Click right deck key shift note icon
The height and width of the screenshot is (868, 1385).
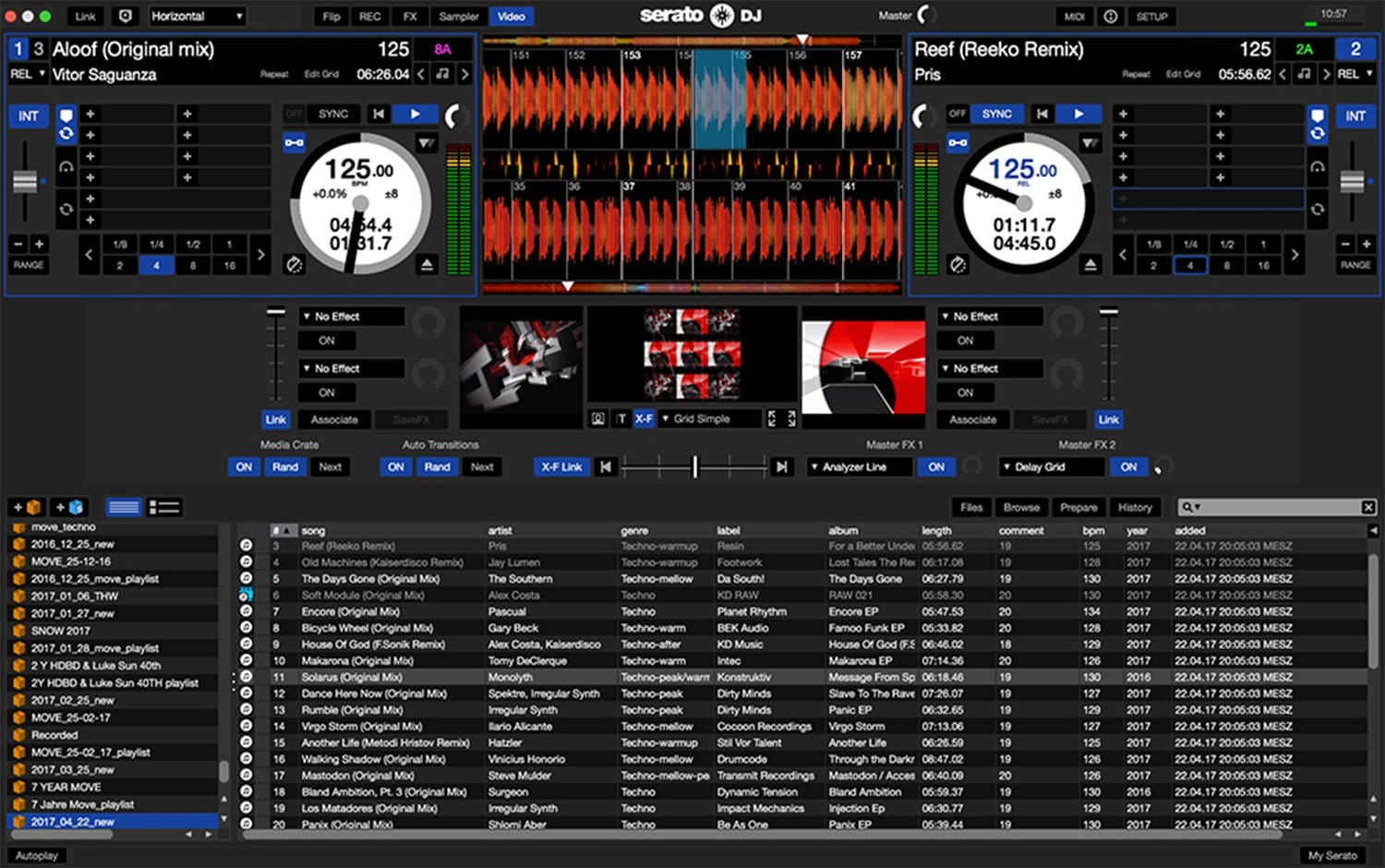pos(1304,74)
